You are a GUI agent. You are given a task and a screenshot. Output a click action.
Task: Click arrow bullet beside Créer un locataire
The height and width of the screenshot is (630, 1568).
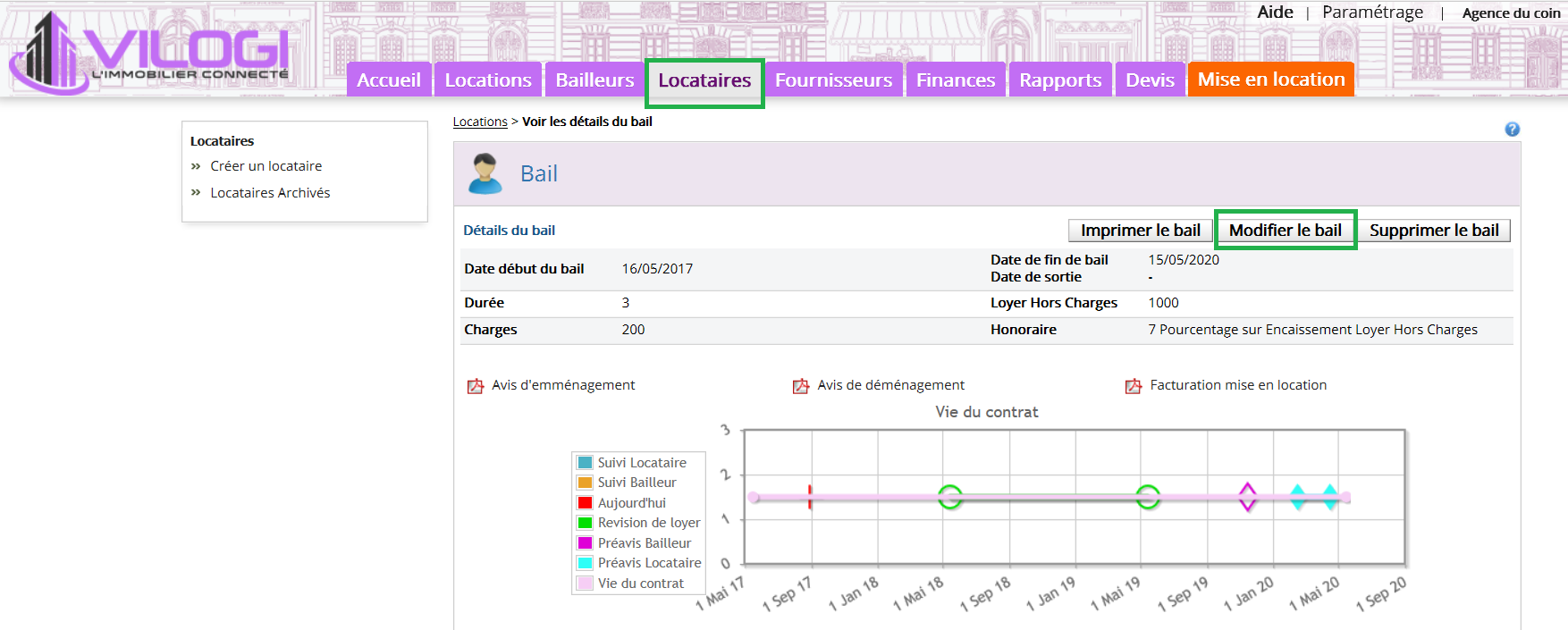196,166
